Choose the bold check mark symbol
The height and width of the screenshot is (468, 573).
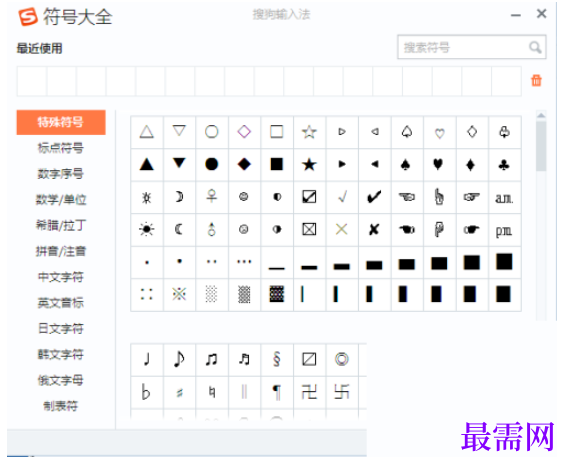(374, 197)
